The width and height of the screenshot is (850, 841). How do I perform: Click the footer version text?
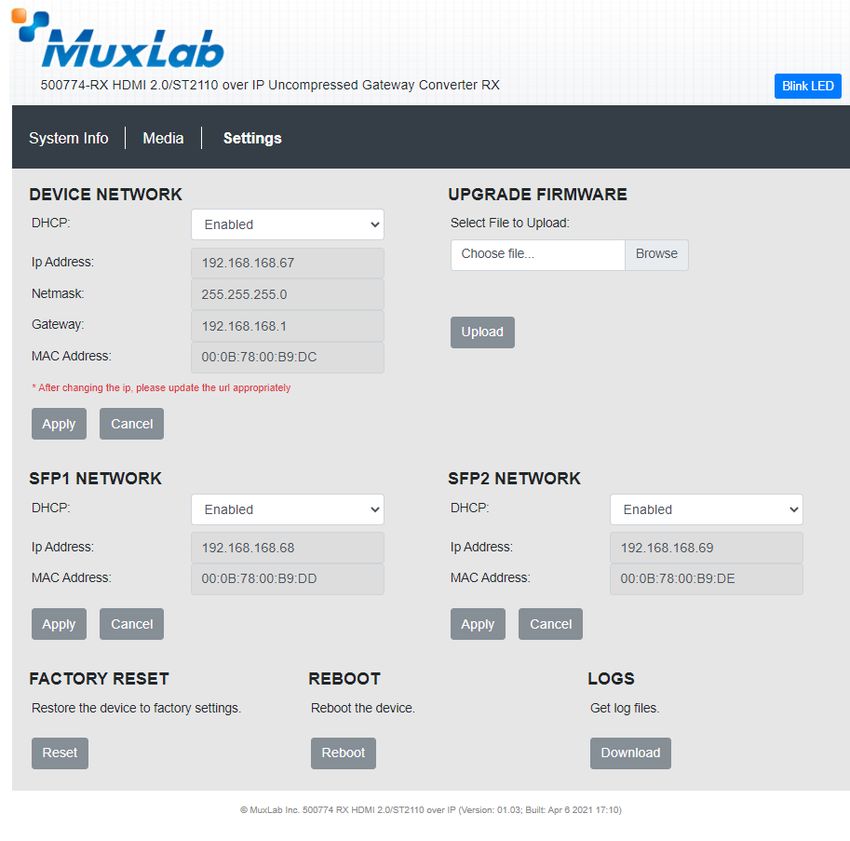pos(431,810)
